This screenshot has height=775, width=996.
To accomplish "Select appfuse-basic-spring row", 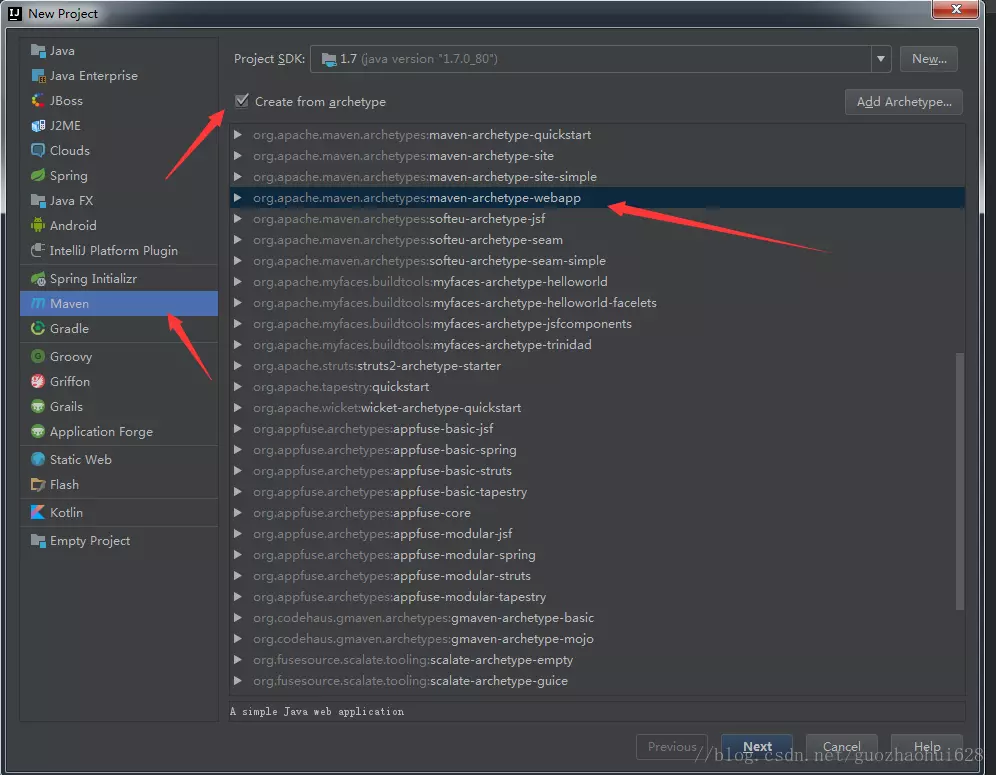I will (597, 450).
